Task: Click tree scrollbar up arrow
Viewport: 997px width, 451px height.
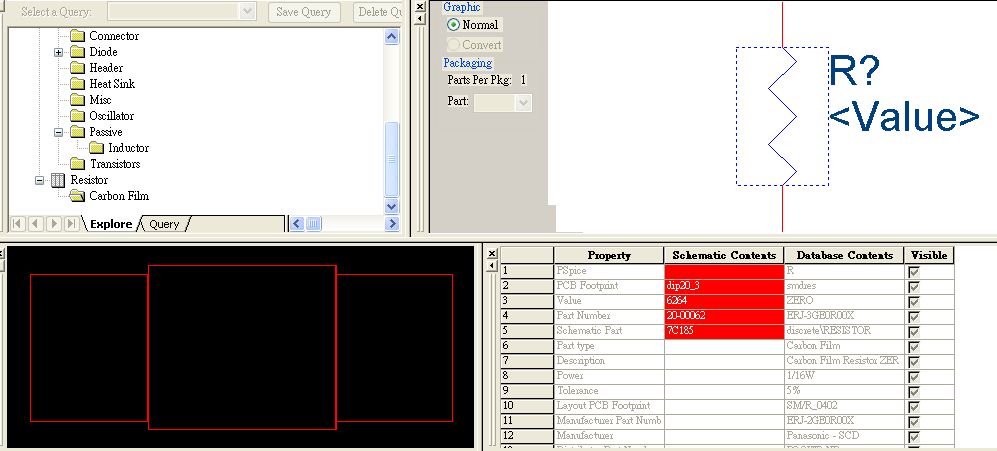Action: click(x=392, y=37)
